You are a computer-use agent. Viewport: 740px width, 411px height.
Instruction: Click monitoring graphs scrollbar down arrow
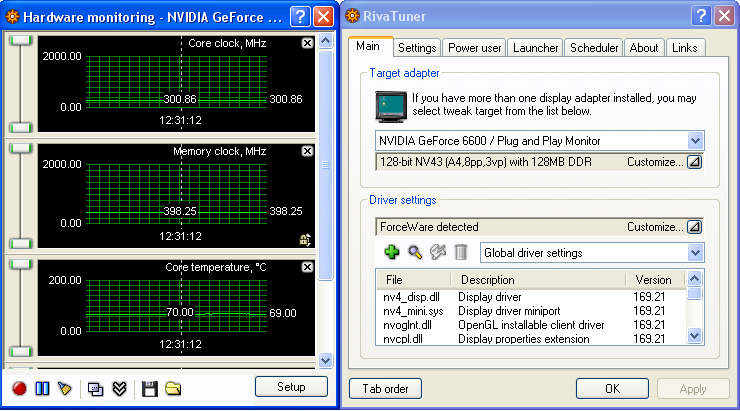coord(326,361)
